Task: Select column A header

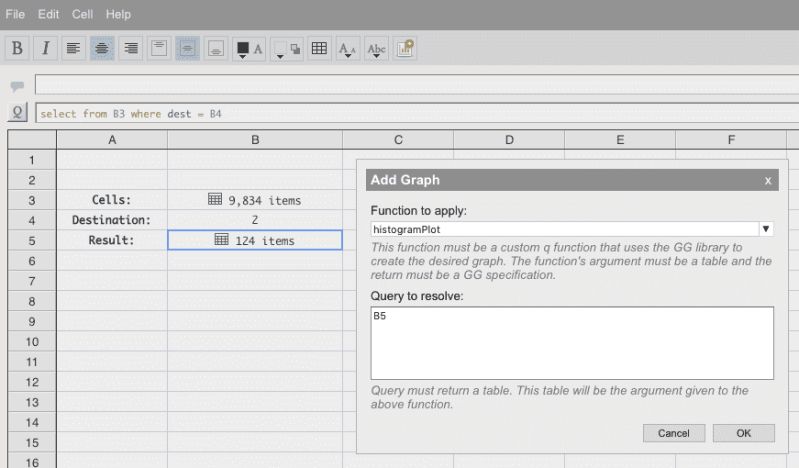Action: [112, 140]
